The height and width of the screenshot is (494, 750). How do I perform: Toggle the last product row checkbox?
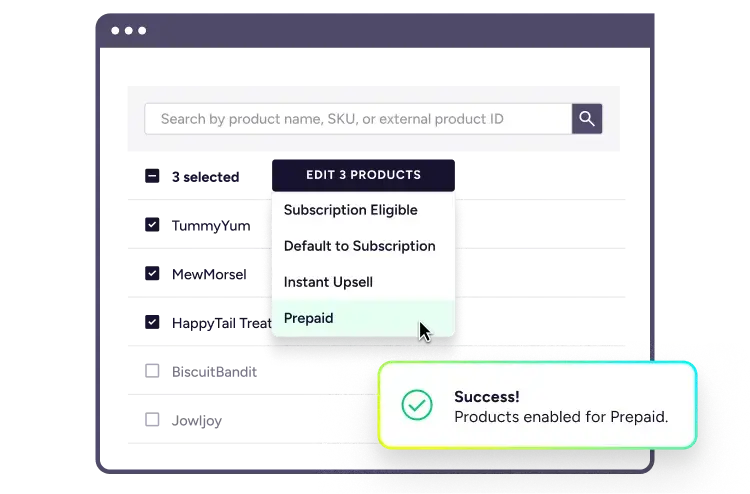pos(152,421)
